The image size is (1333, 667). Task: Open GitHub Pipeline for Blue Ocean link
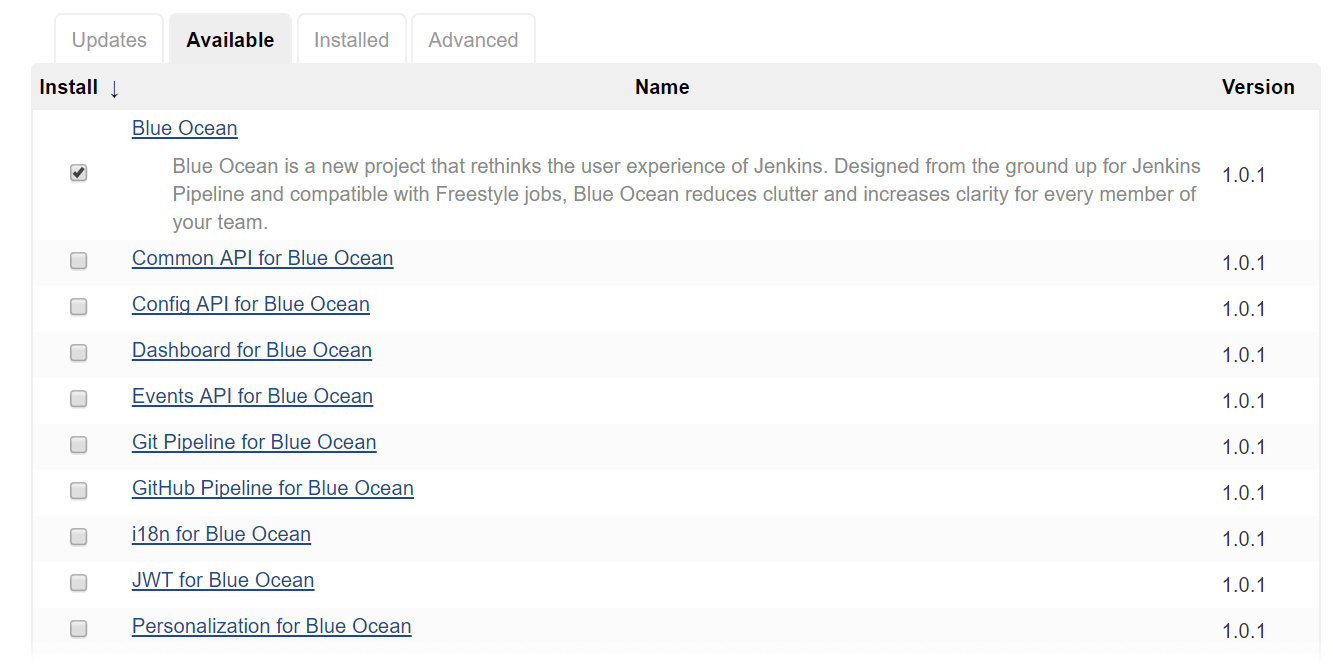pyautogui.click(x=273, y=488)
